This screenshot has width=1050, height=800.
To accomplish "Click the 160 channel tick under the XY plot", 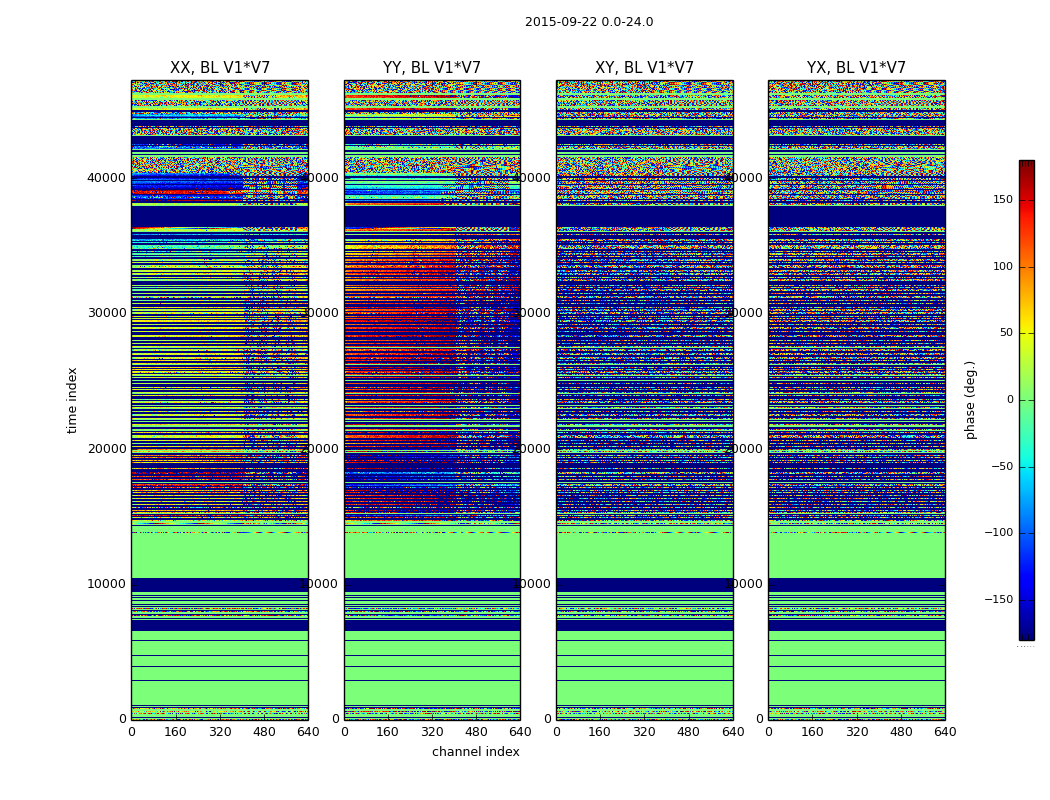I will (600, 732).
